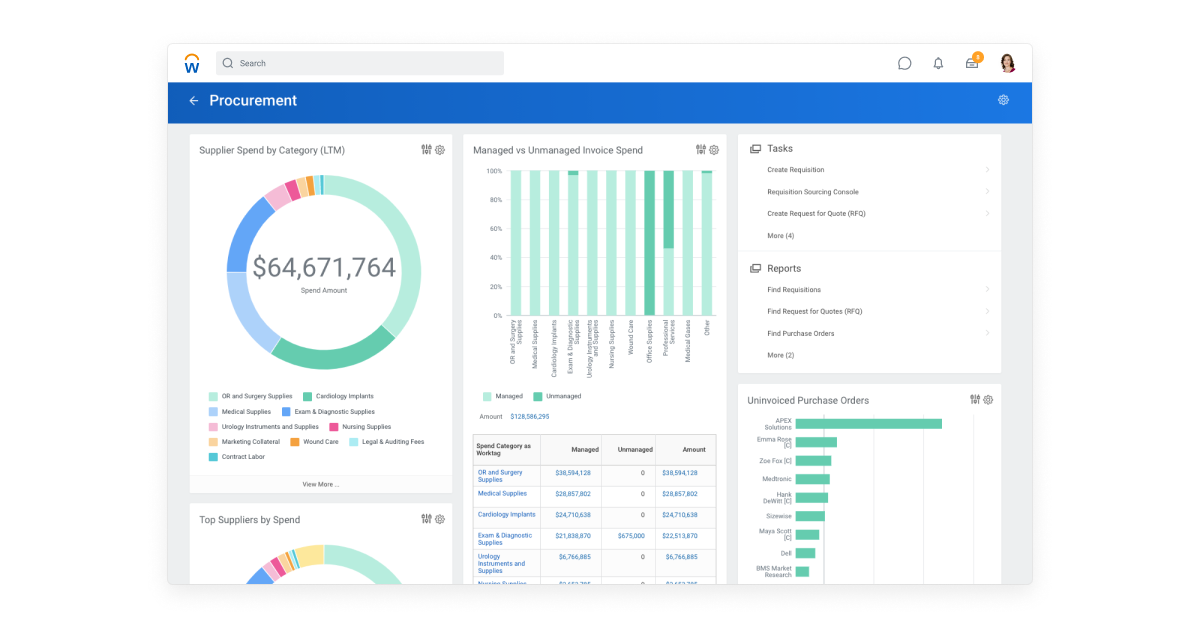The height and width of the screenshot is (628, 1200).
Task: Click into the Search field
Action: point(360,63)
